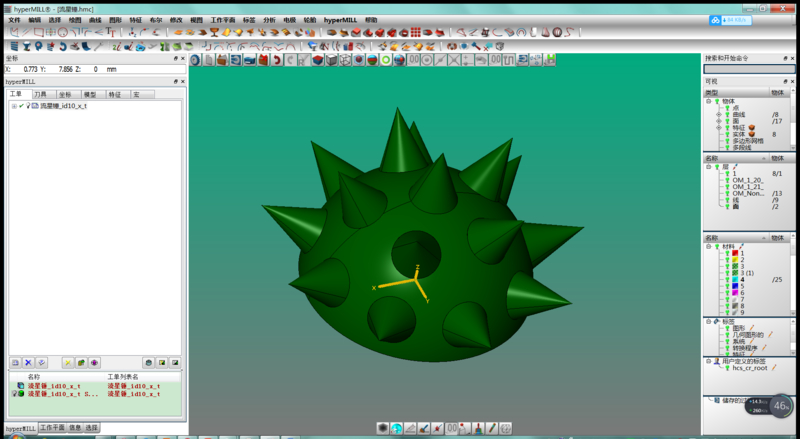The image size is (800, 439).
Task: Select gray solid cube view mode
Action: 332,60
